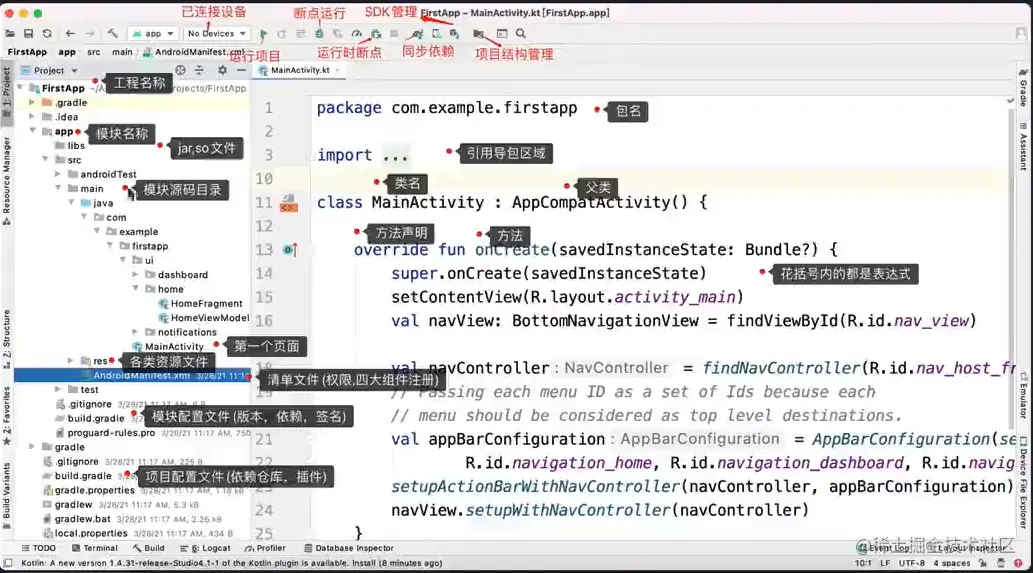The image size is (1033, 573).
Task: Select MainActivity file in project tree
Action: pyautogui.click(x=168, y=346)
